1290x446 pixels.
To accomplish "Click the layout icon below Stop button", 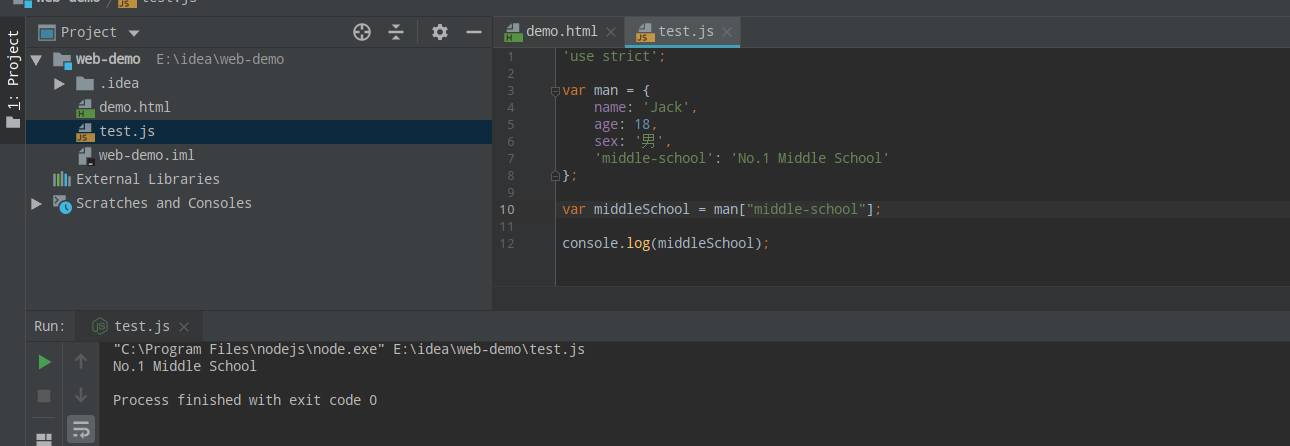I will pyautogui.click(x=44, y=438).
